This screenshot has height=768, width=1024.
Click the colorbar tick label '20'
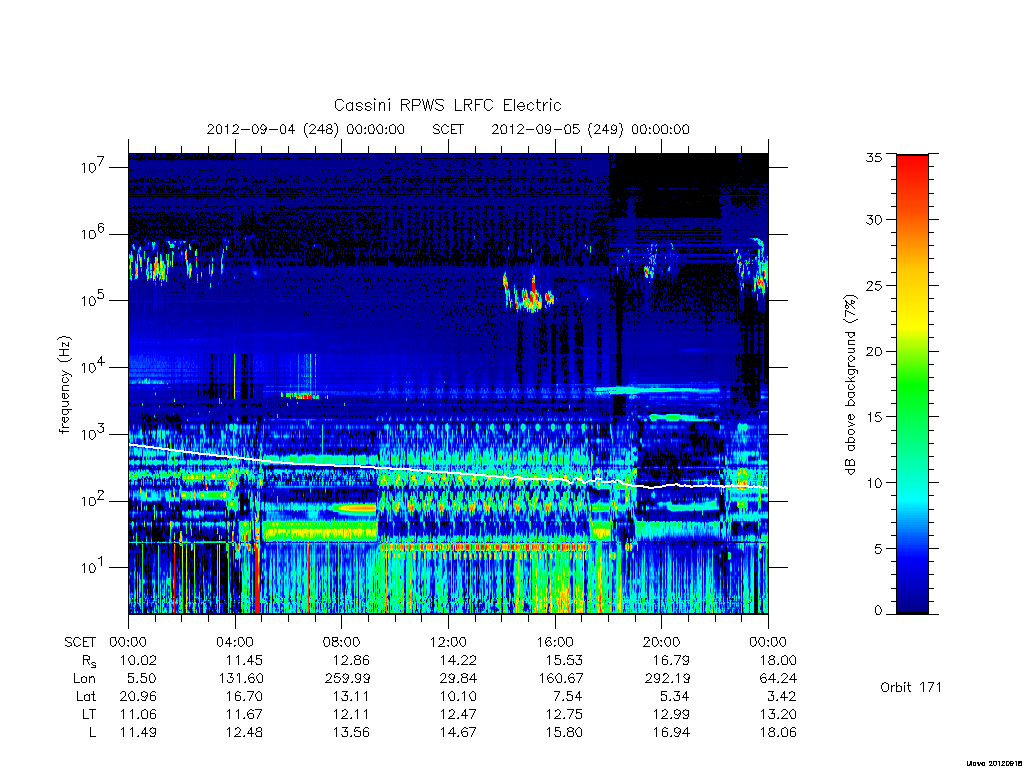874,351
